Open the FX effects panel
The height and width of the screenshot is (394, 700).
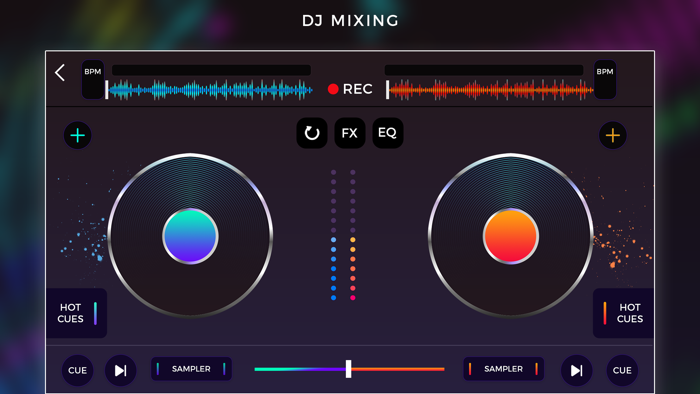point(350,133)
